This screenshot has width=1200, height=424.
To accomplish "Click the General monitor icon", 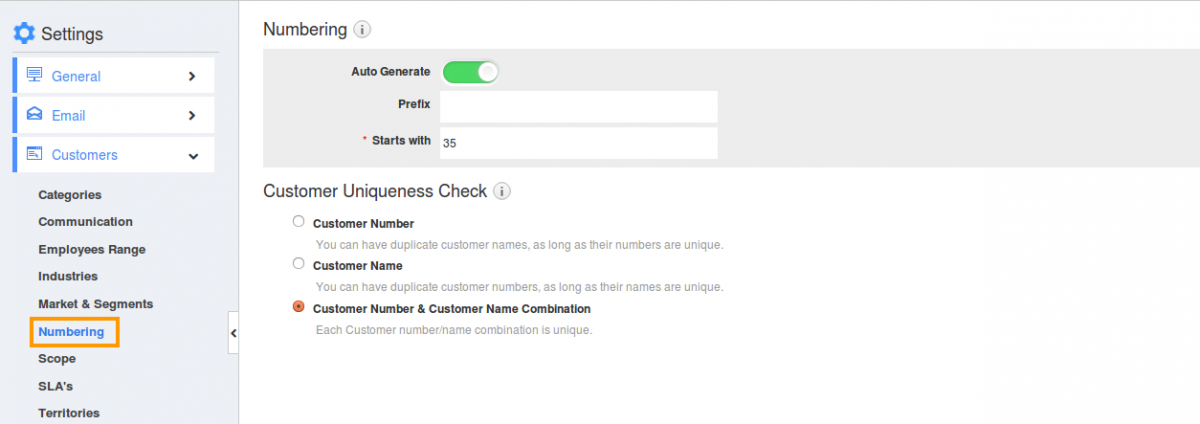I will pyautogui.click(x=35, y=75).
